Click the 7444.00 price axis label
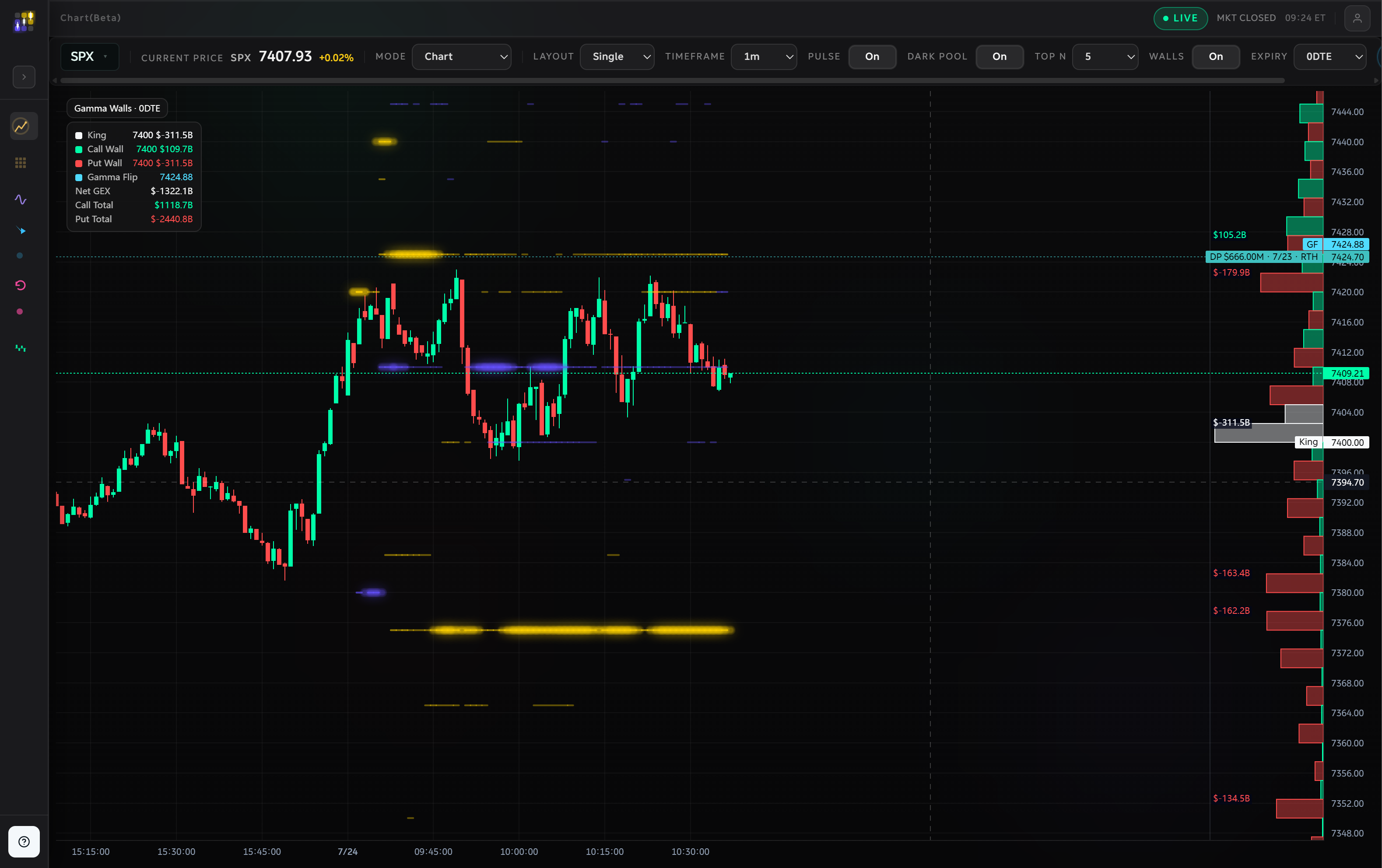1382x868 pixels. point(1347,112)
